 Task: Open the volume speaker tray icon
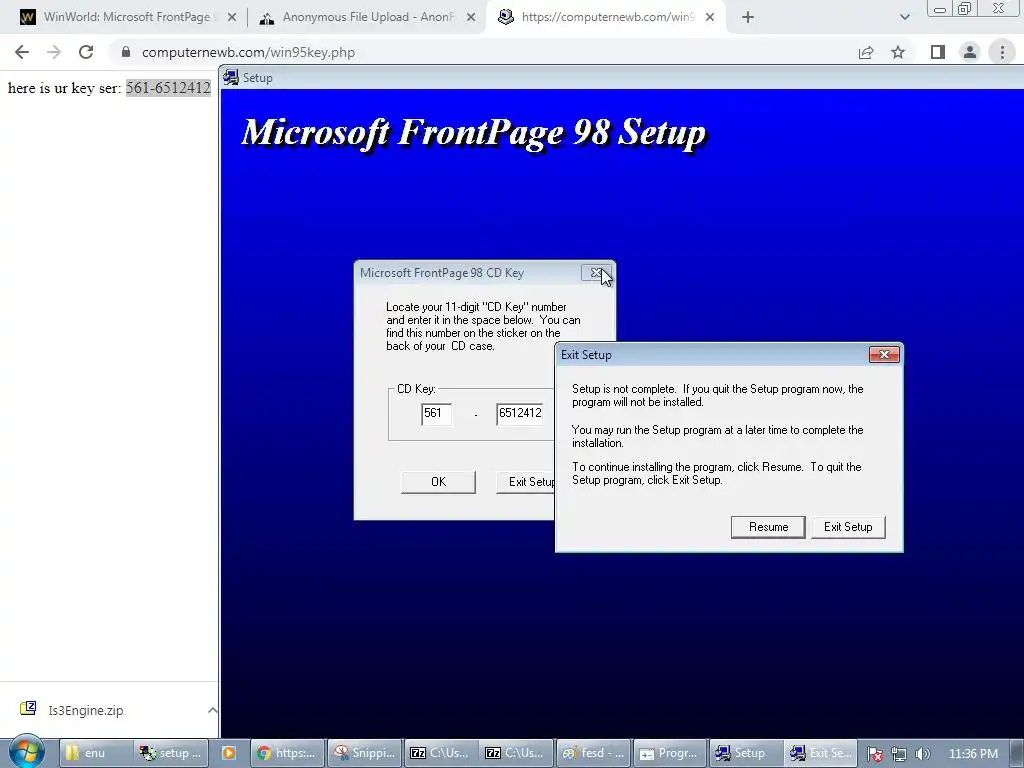922,754
